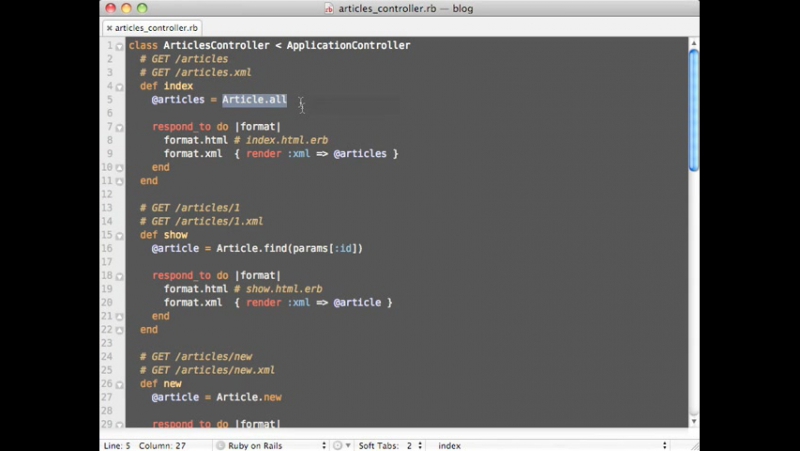Click line number 16 in the gutter
This screenshot has height=451, width=800.
coord(107,248)
